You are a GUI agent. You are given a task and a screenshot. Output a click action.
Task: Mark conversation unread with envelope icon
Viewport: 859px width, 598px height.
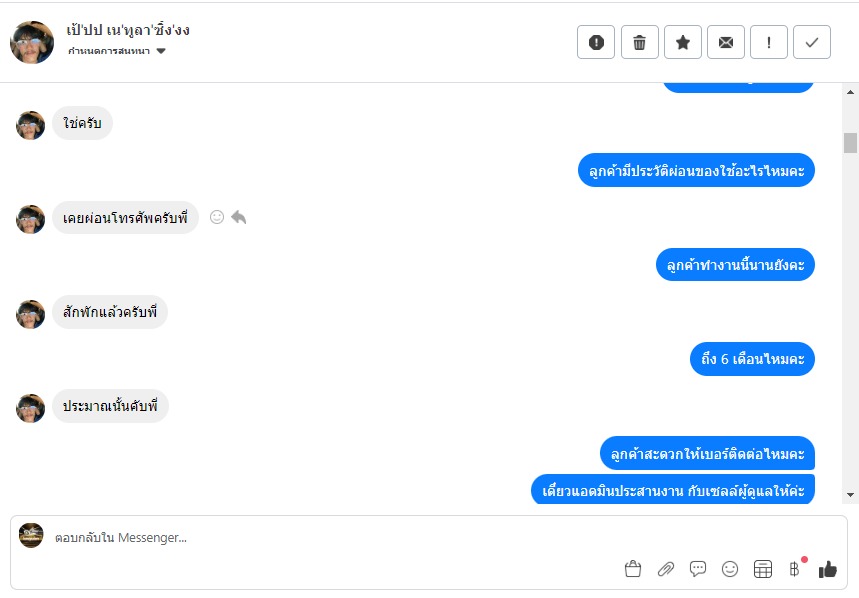(726, 42)
